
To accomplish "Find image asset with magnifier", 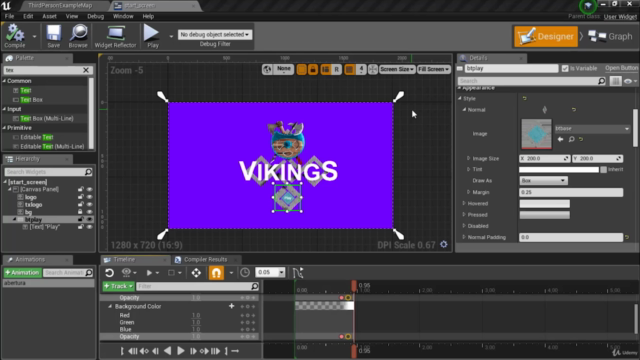I will point(571,139).
